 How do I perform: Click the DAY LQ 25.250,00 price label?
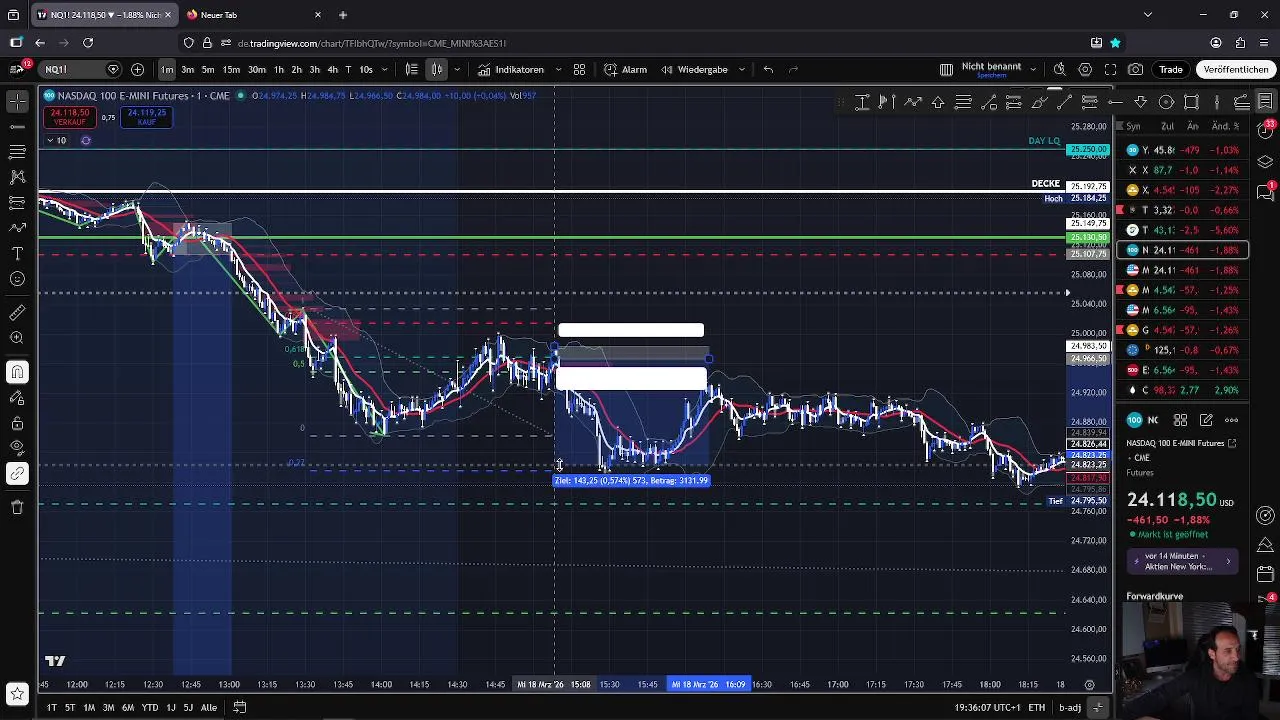(x=1088, y=149)
